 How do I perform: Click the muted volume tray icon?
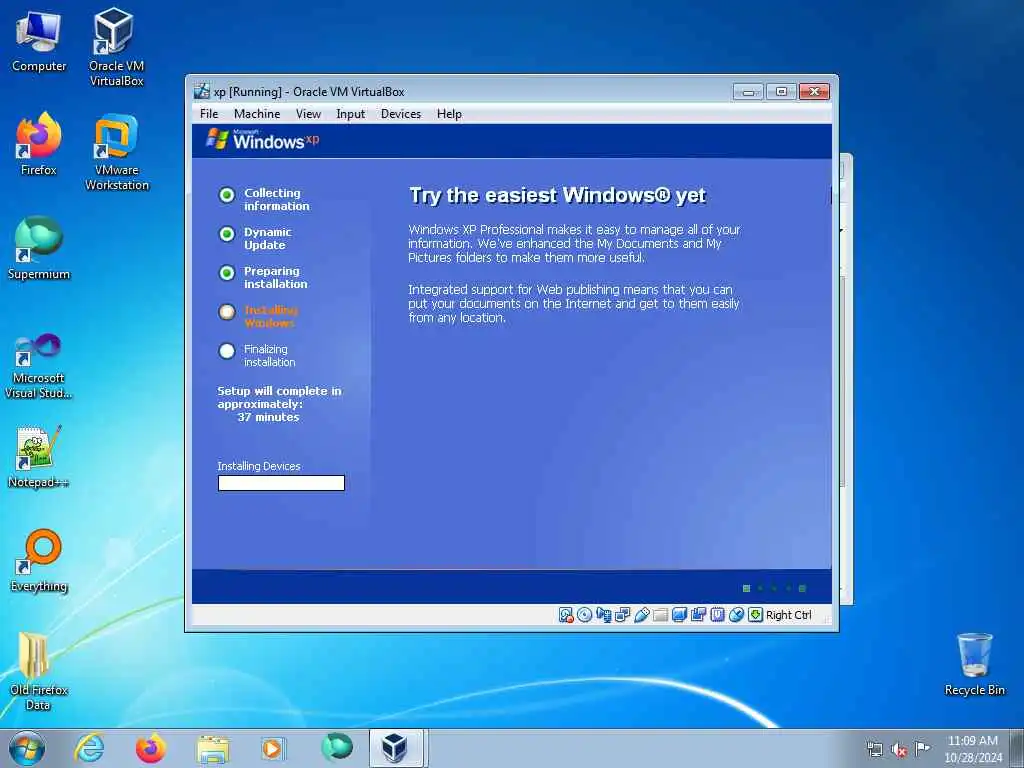(x=899, y=749)
